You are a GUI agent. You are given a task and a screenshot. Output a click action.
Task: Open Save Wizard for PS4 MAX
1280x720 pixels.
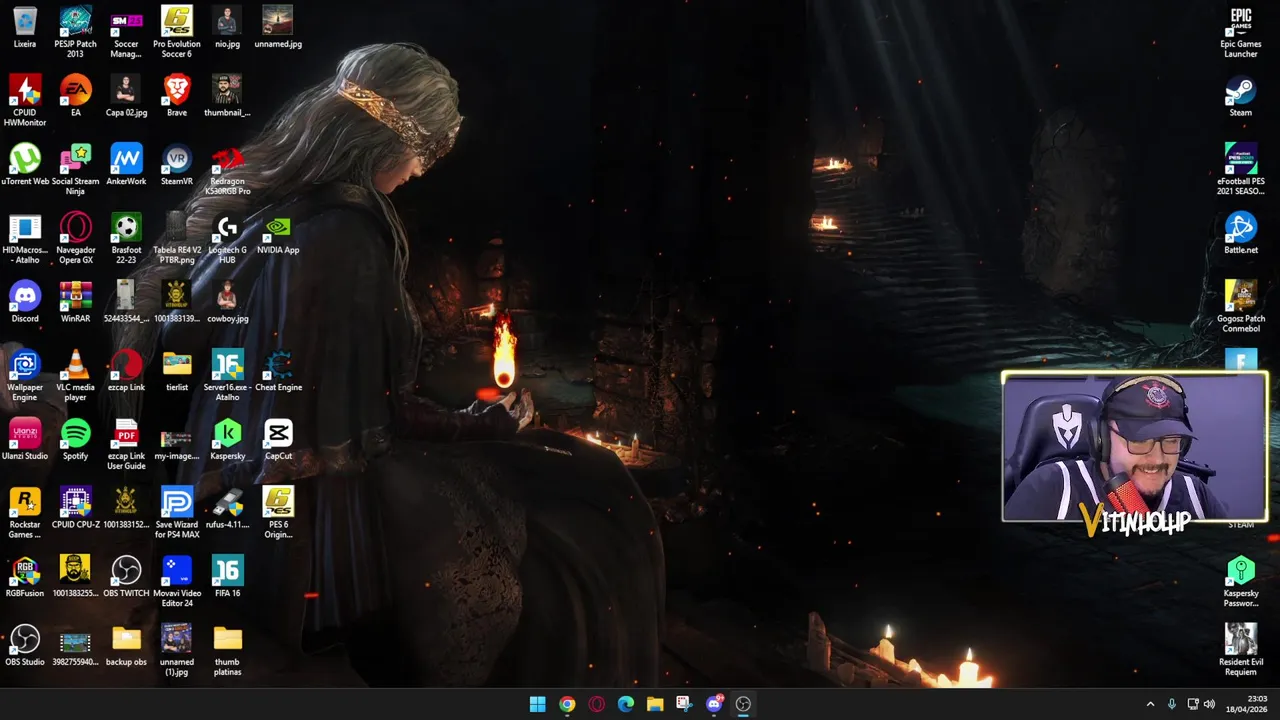click(177, 512)
